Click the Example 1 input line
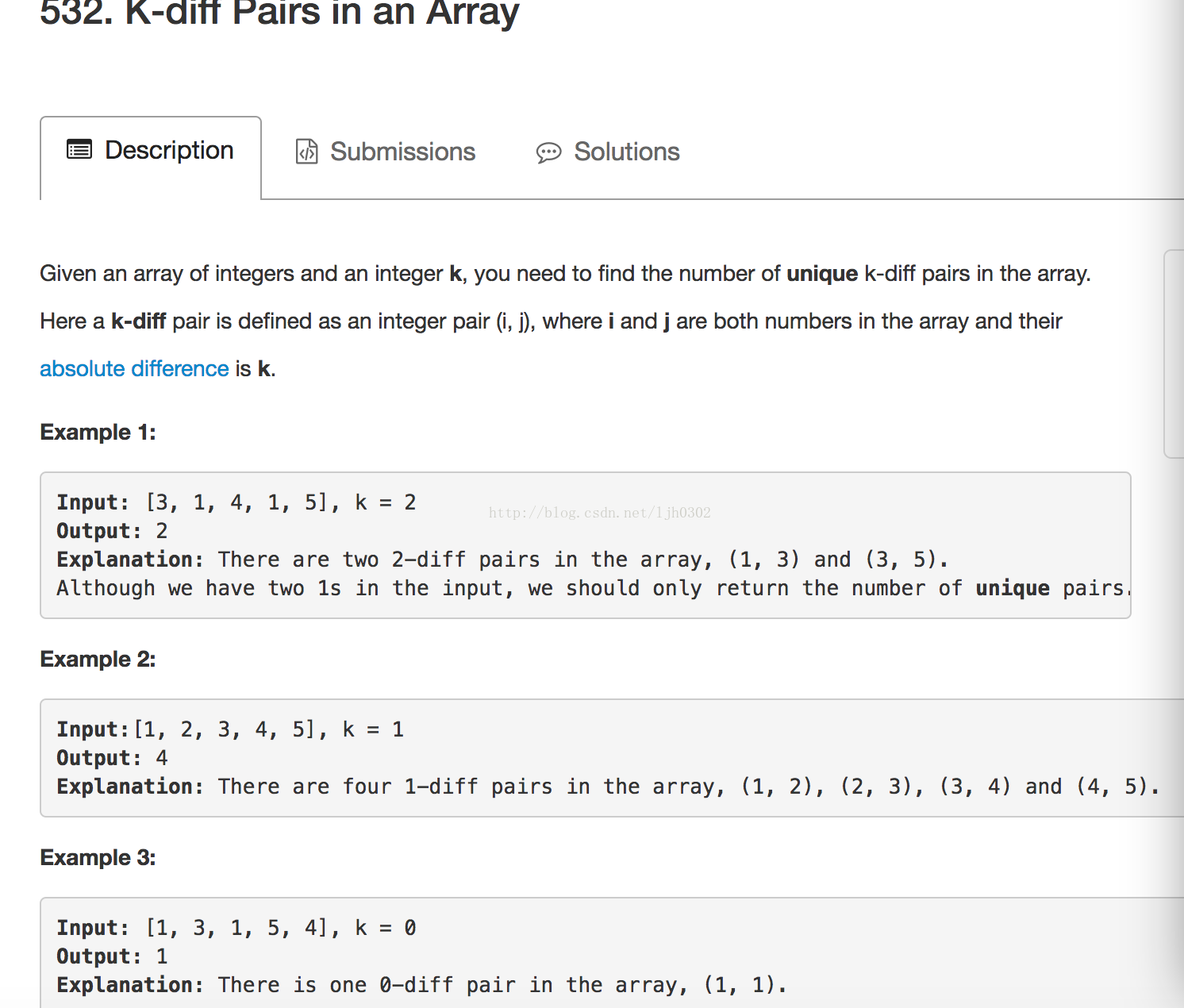The height and width of the screenshot is (1008, 1184). click(x=236, y=502)
